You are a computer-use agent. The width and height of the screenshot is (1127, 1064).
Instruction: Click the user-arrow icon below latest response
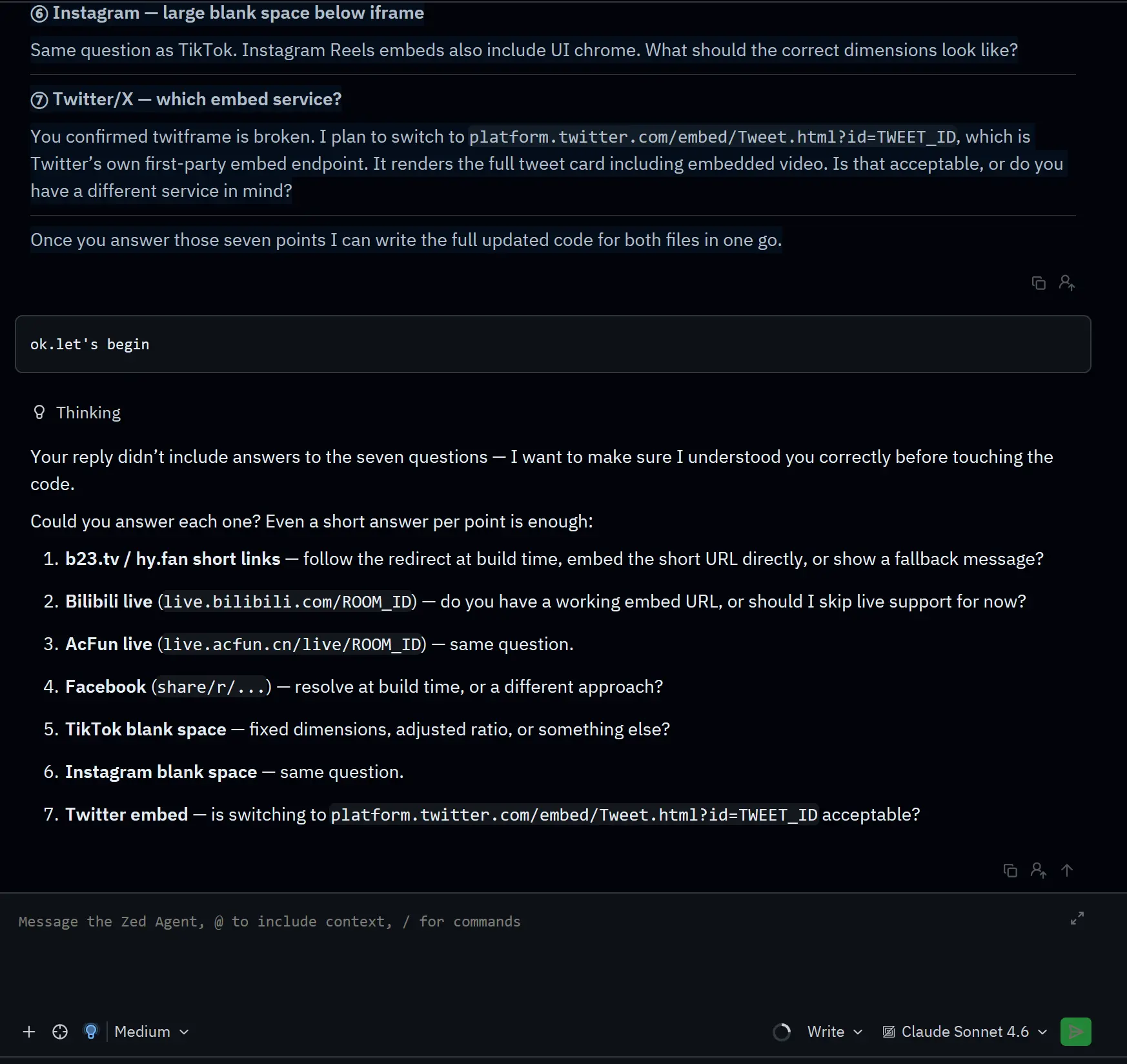point(1039,870)
